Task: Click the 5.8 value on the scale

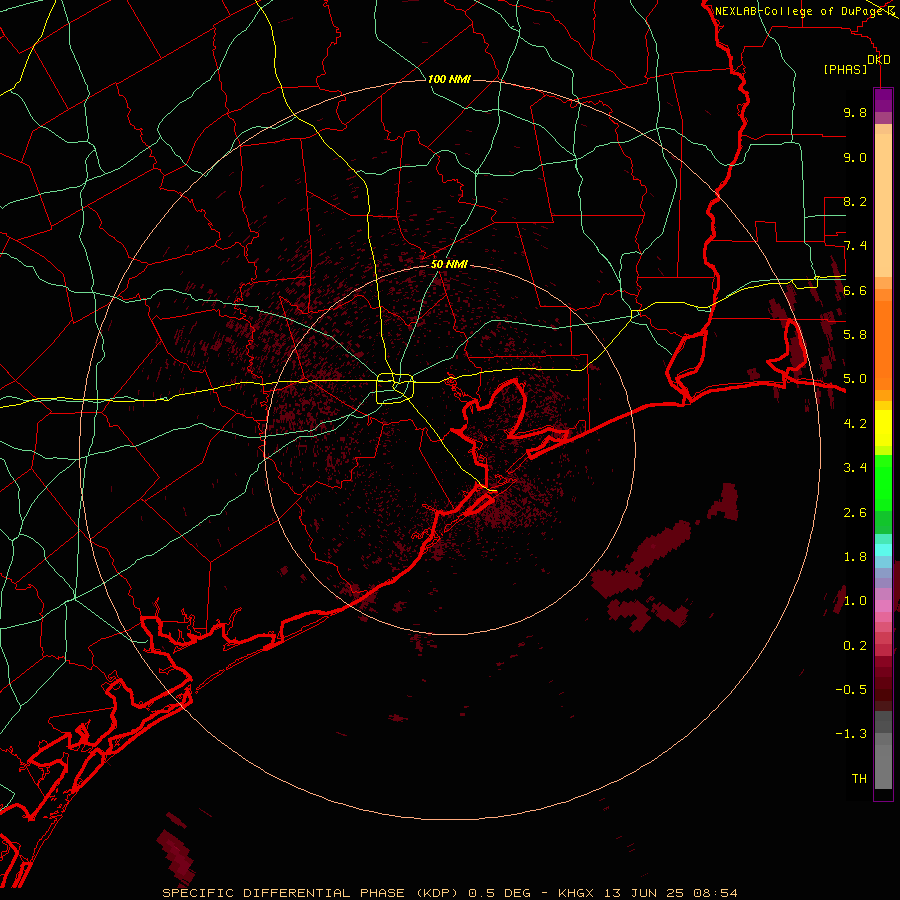Action: tap(855, 335)
